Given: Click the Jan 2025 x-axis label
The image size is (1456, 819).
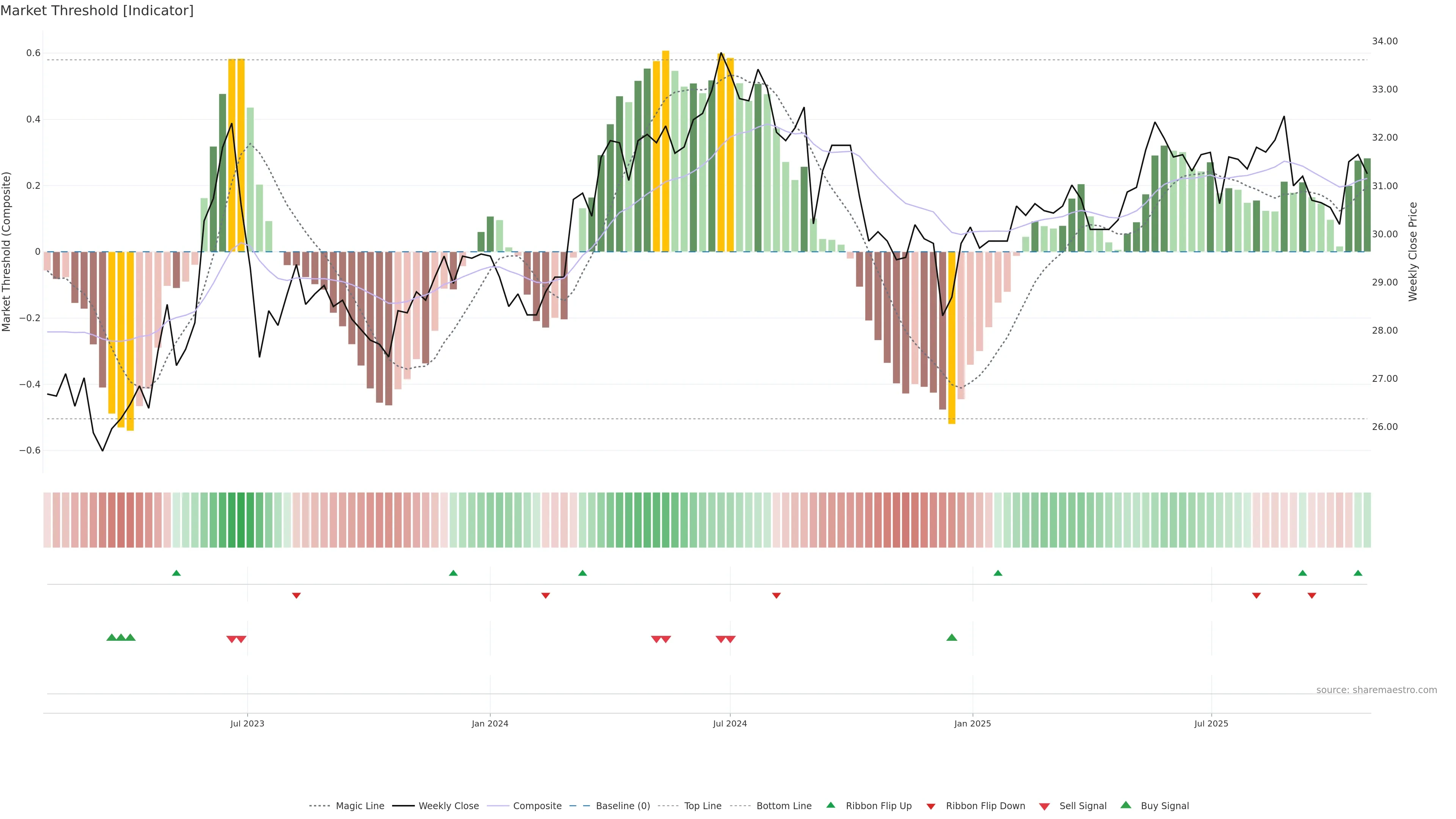Looking at the screenshot, I should coord(972,723).
